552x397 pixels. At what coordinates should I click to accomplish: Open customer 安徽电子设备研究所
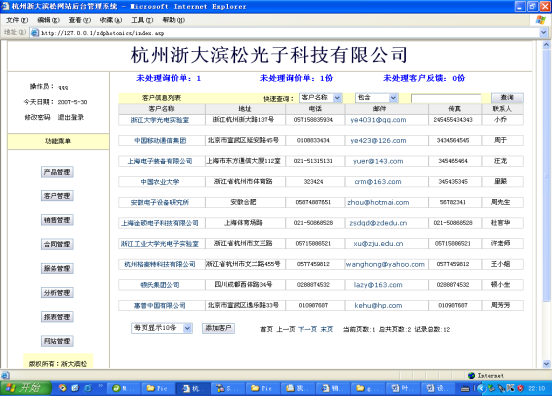click(160, 202)
